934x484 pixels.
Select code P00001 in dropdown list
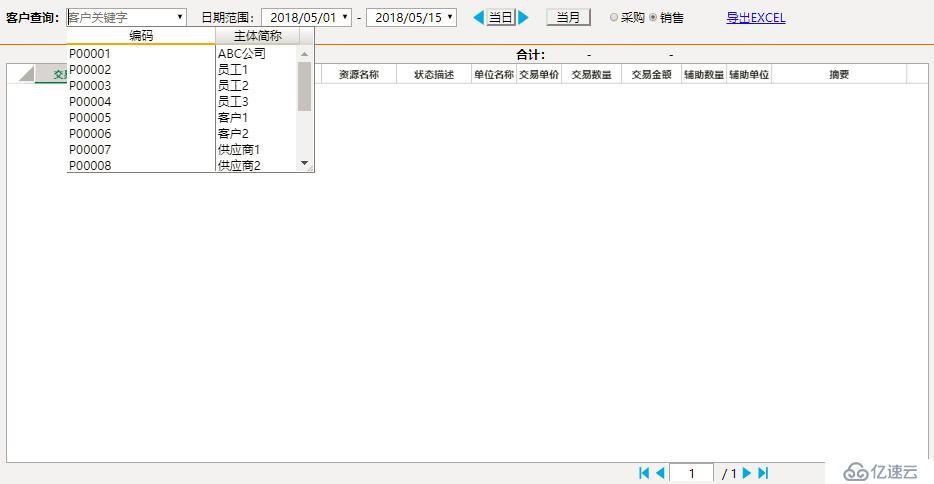tap(90, 54)
